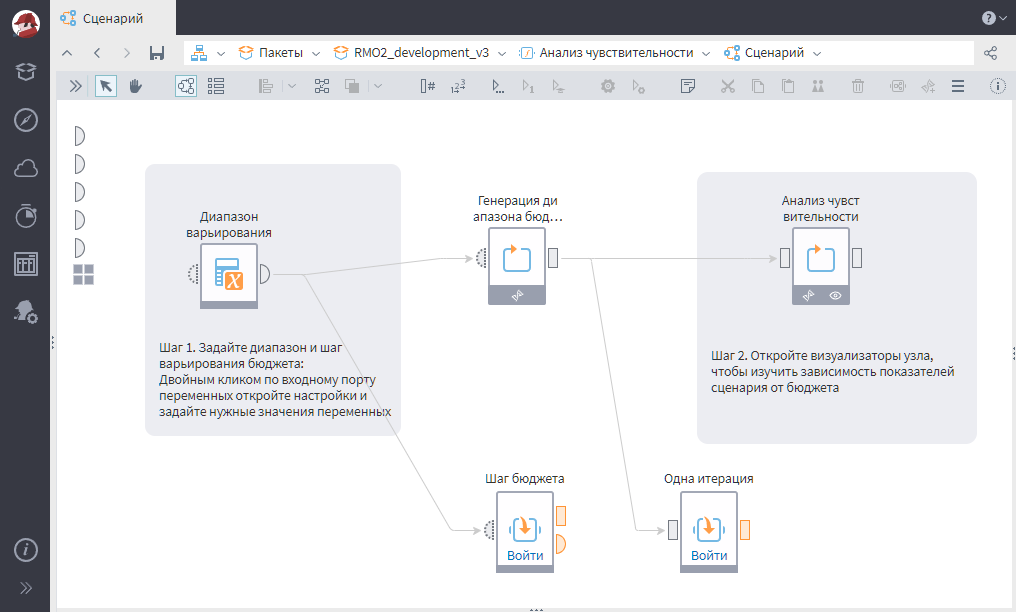The width and height of the screenshot is (1016, 612).
Task: Open the align nodes dropdown arrow
Action: coord(292,86)
